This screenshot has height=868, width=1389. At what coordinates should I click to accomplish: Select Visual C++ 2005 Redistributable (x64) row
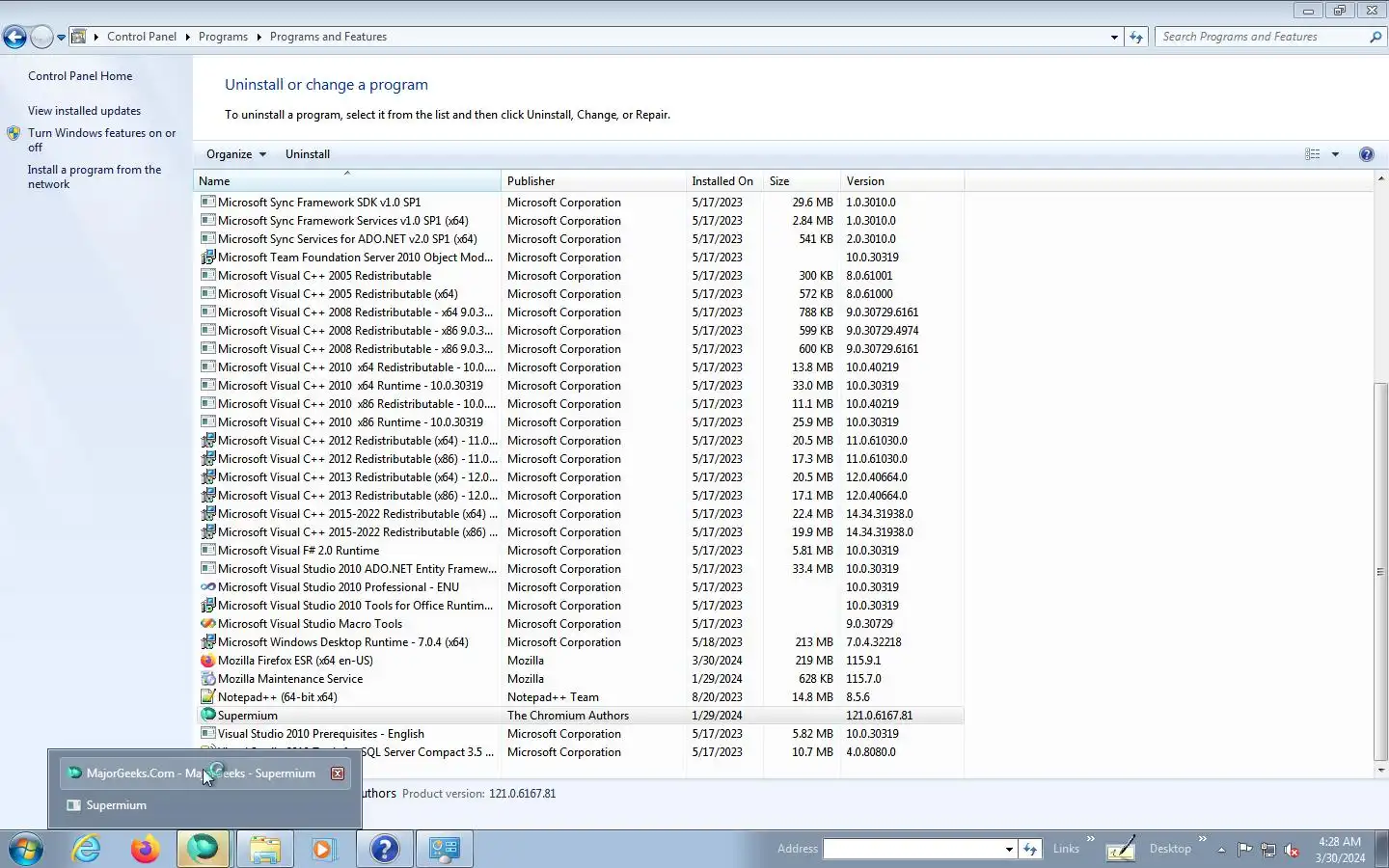point(580,294)
